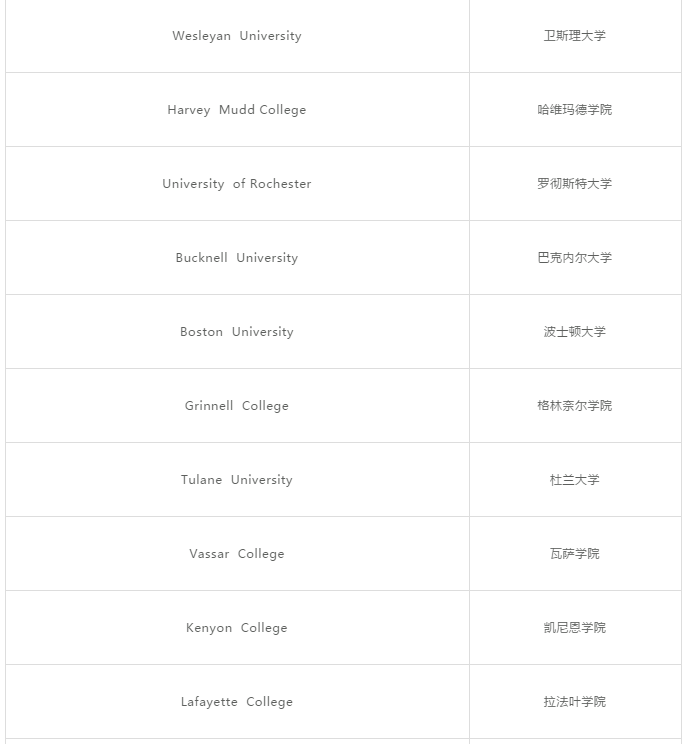Select the 哈维玛德学院 cell
The width and height of the screenshot is (686, 744).
click(x=575, y=110)
